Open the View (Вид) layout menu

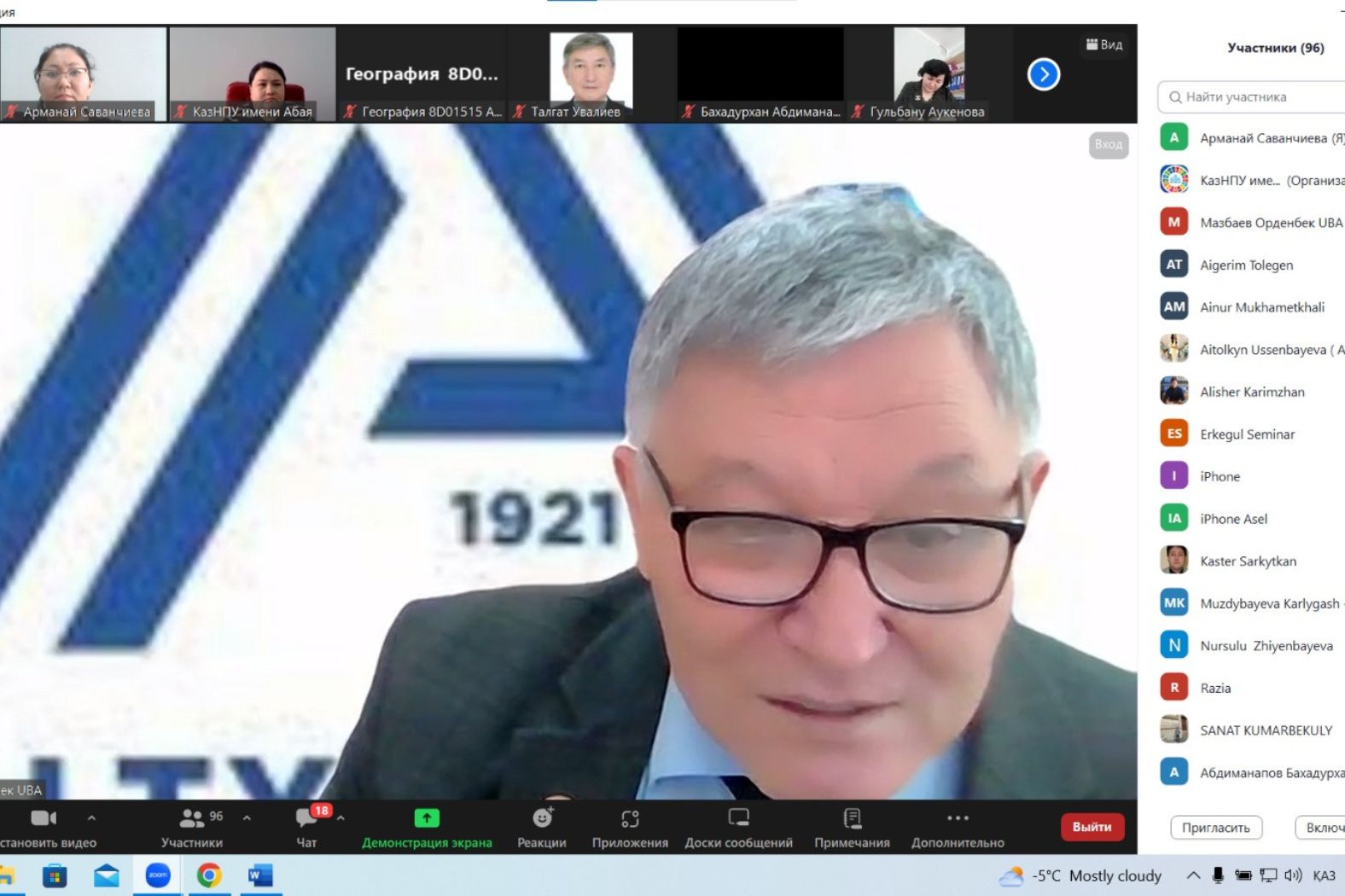[x=1104, y=44]
